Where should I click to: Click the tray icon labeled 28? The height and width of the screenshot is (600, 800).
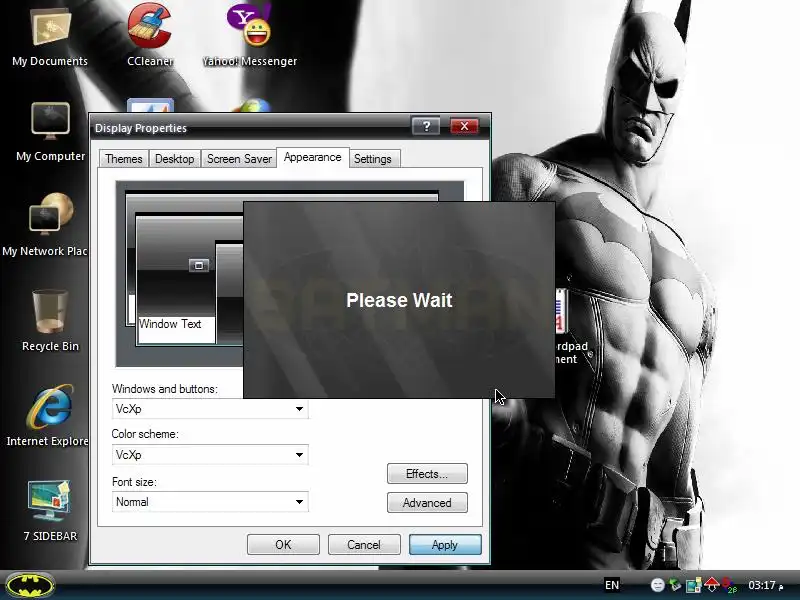coord(729,585)
